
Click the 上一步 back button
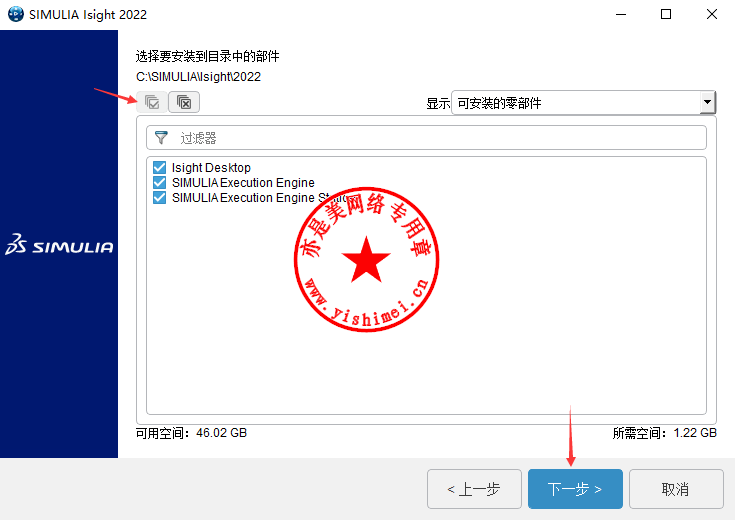click(x=474, y=489)
